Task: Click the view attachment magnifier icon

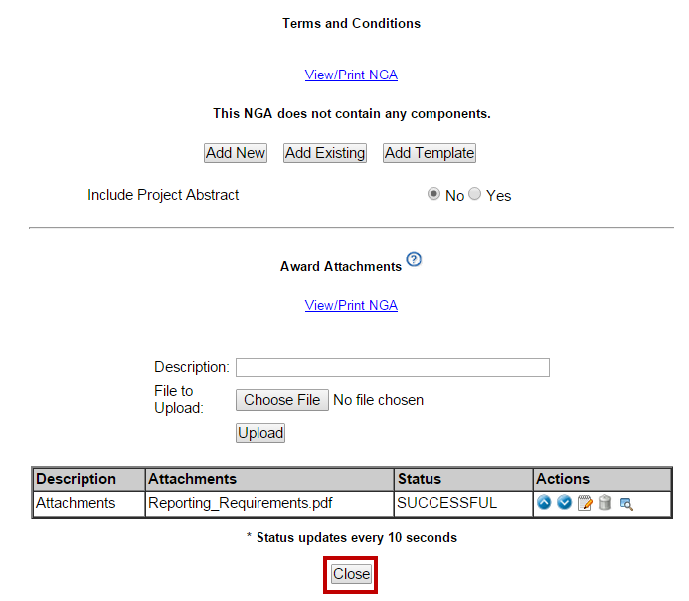Action: click(x=626, y=503)
